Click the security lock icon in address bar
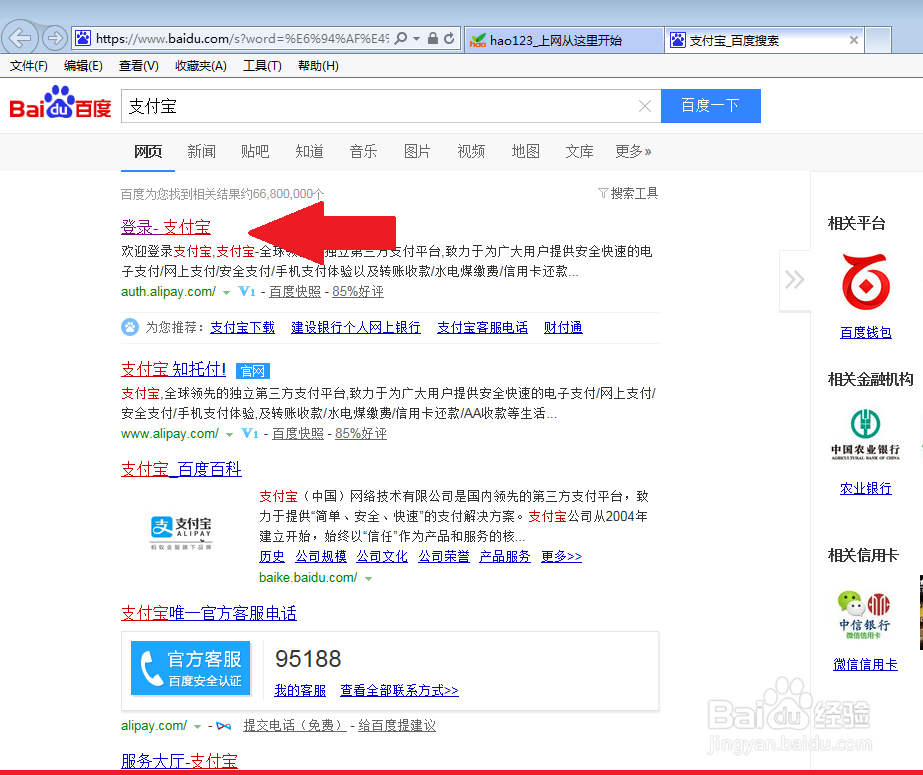Image resolution: width=923 pixels, height=775 pixels. [433, 38]
